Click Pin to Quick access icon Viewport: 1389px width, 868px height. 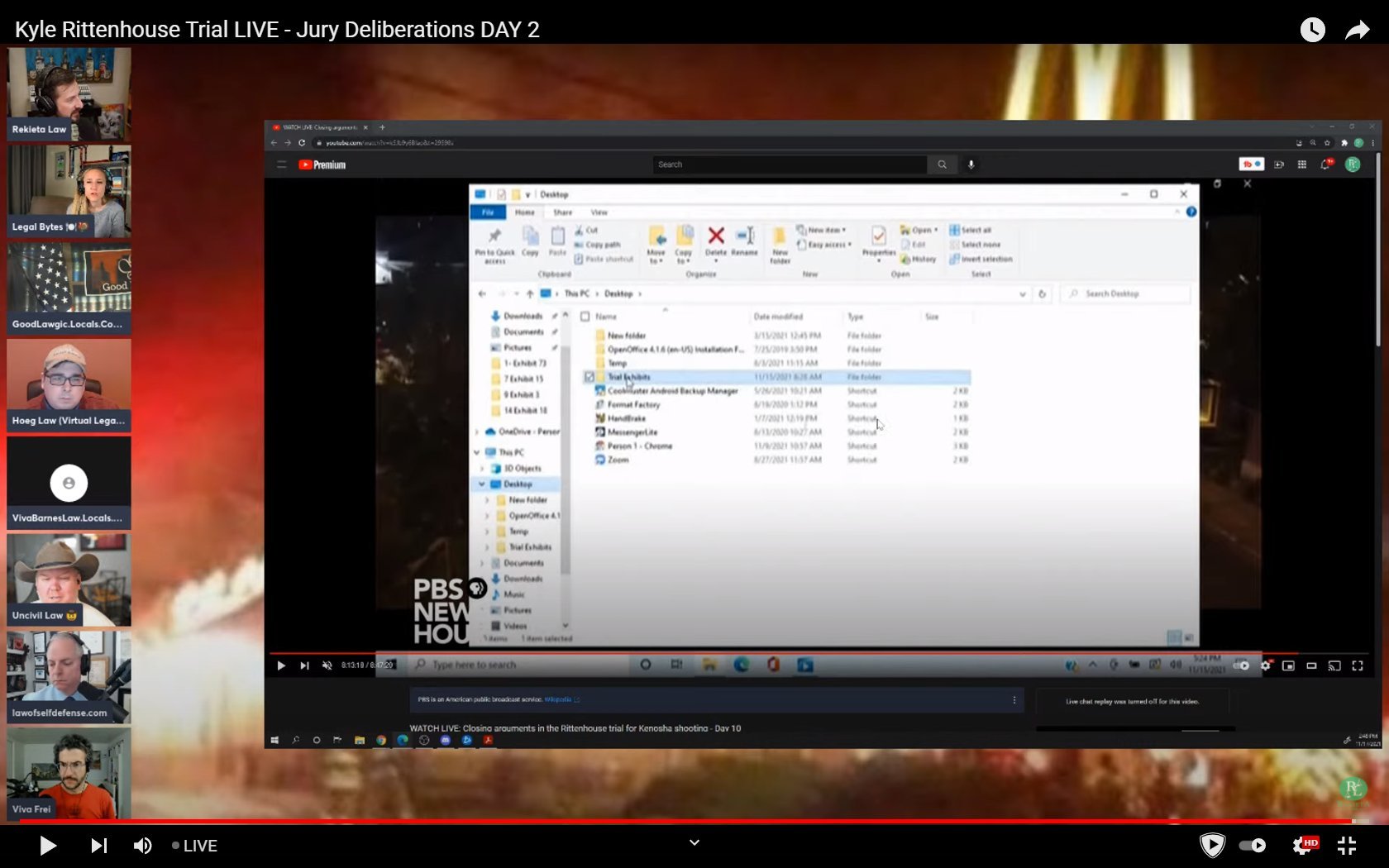494,246
